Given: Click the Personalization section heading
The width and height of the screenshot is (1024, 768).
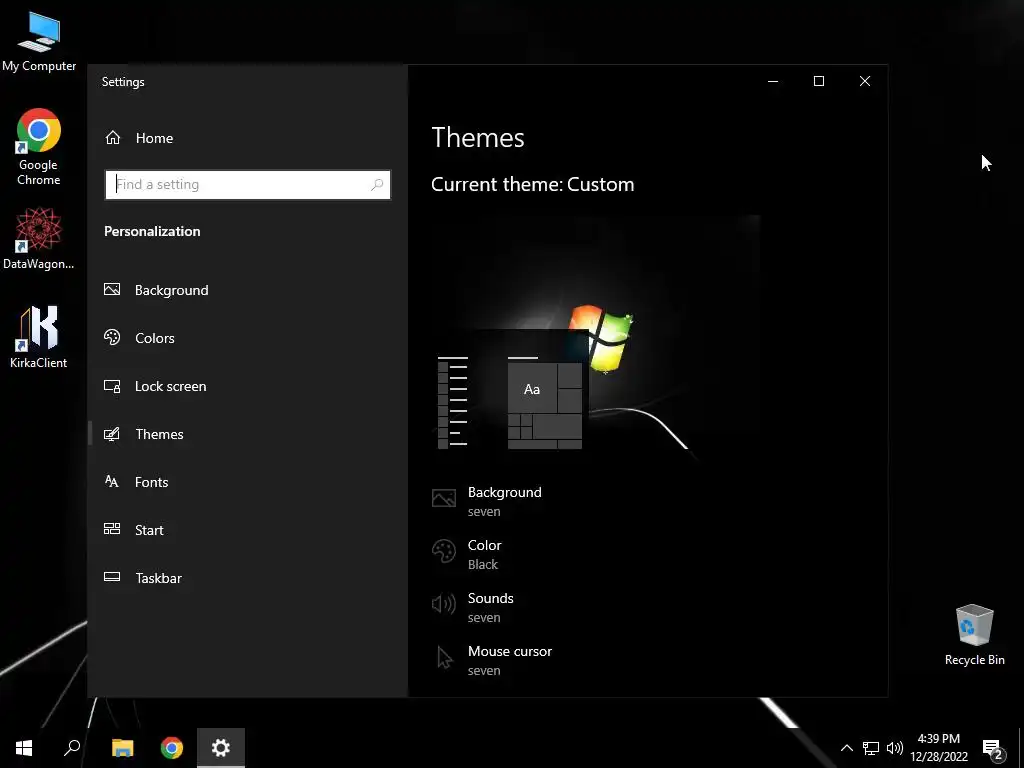Looking at the screenshot, I should point(152,231).
